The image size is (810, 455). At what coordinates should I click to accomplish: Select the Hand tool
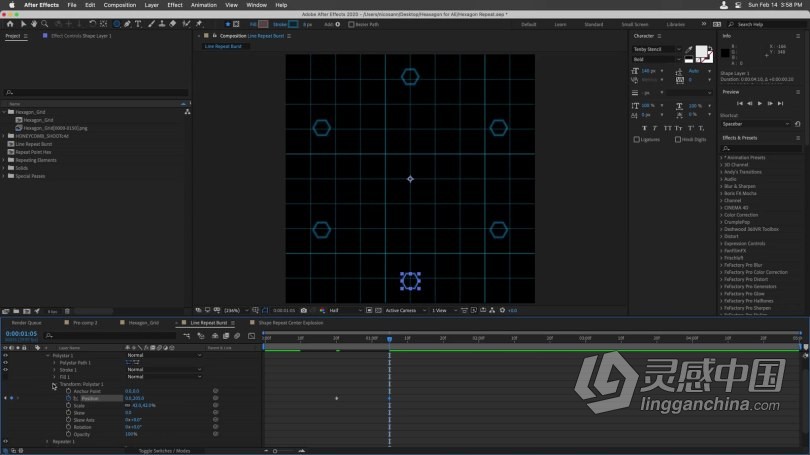point(34,24)
